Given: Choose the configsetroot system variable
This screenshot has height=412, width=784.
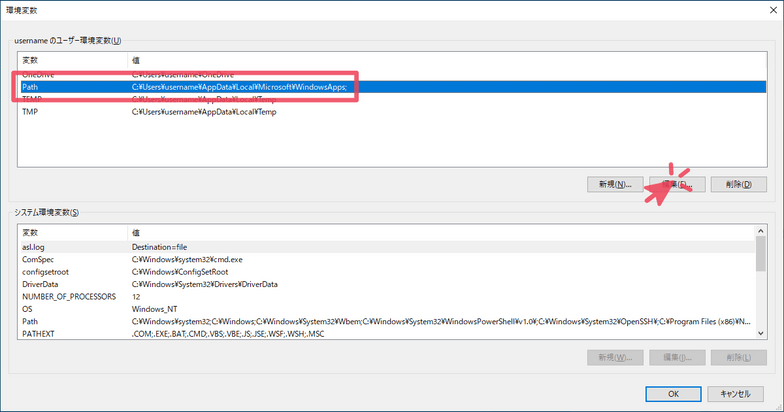Looking at the screenshot, I should (45, 271).
